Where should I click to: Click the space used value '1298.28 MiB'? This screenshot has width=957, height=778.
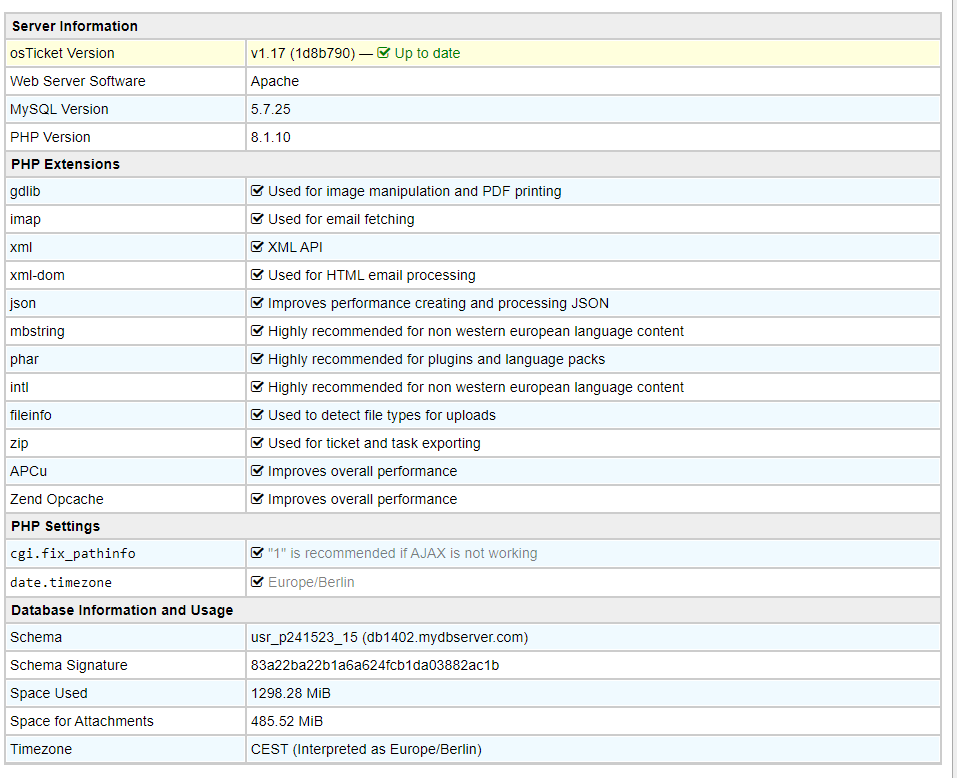tap(291, 693)
